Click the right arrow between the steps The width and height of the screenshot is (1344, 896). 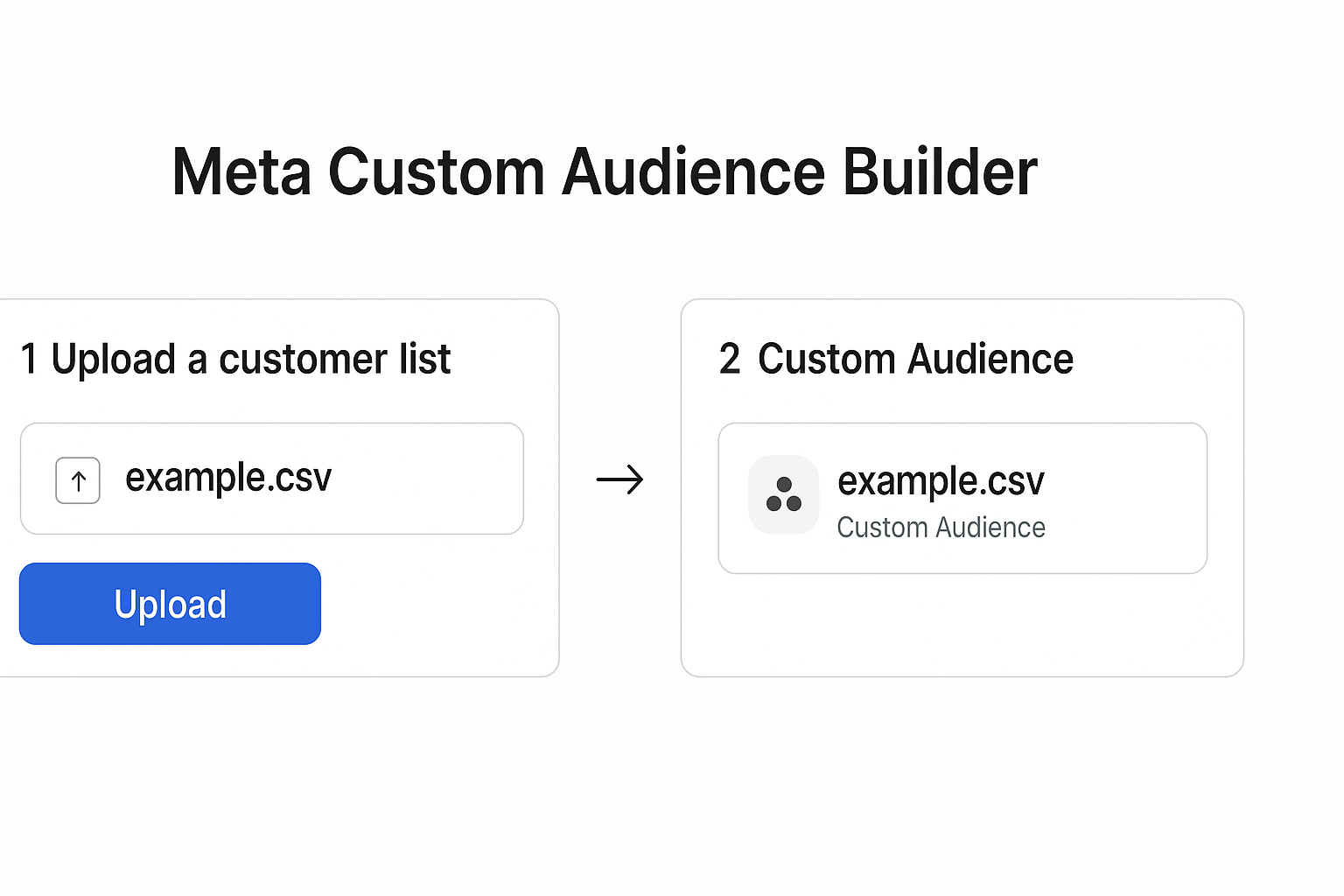tap(619, 479)
